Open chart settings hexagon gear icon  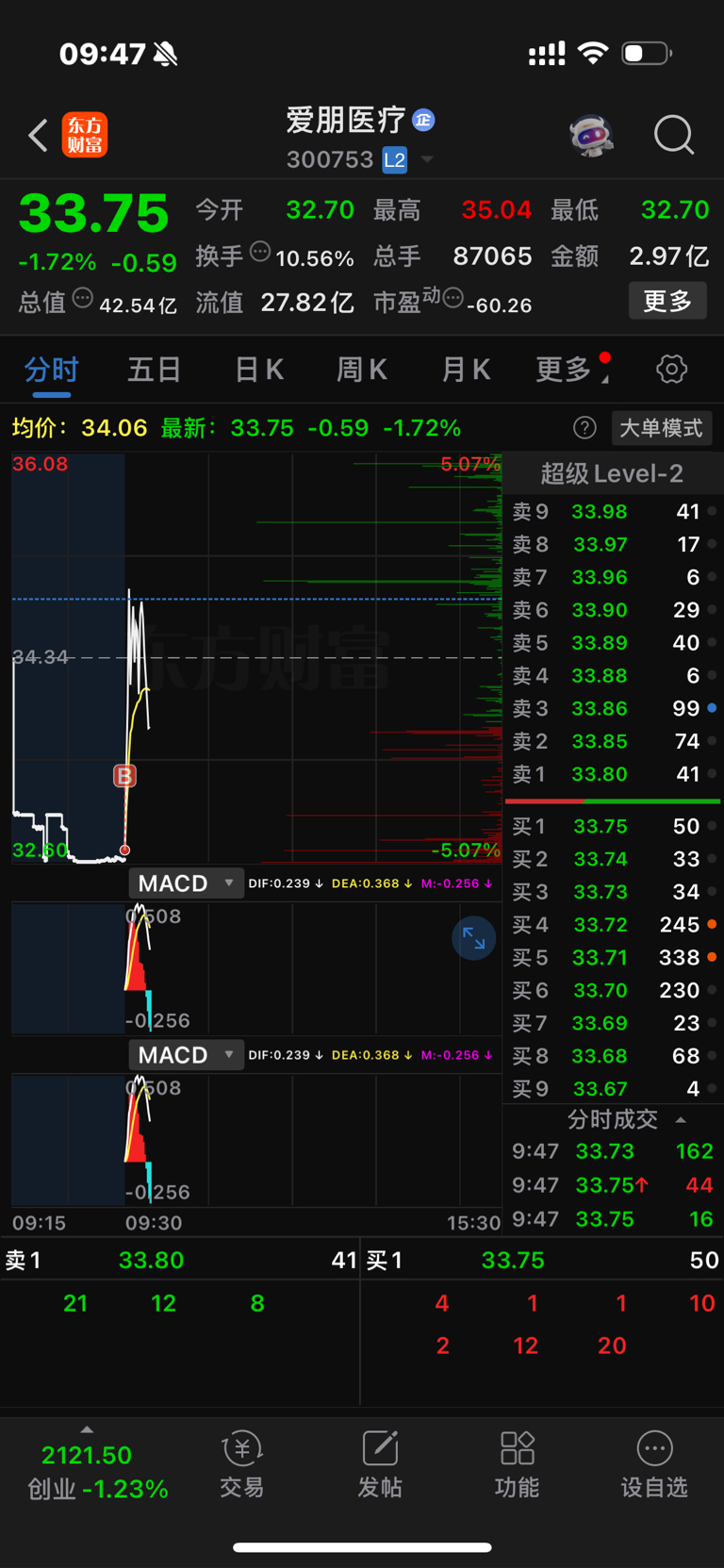point(671,369)
